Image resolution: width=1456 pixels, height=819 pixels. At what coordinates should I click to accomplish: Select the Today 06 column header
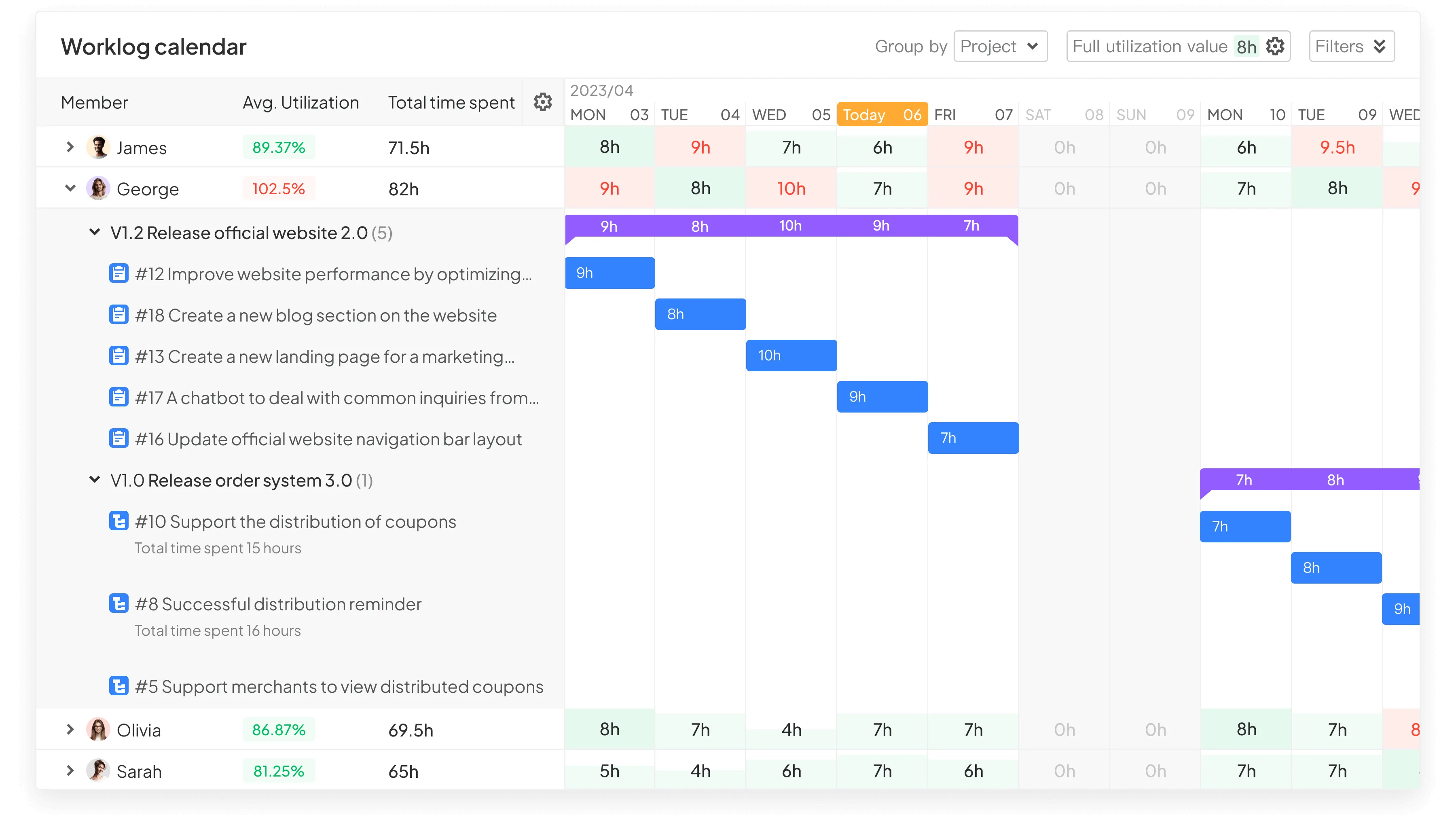882,115
